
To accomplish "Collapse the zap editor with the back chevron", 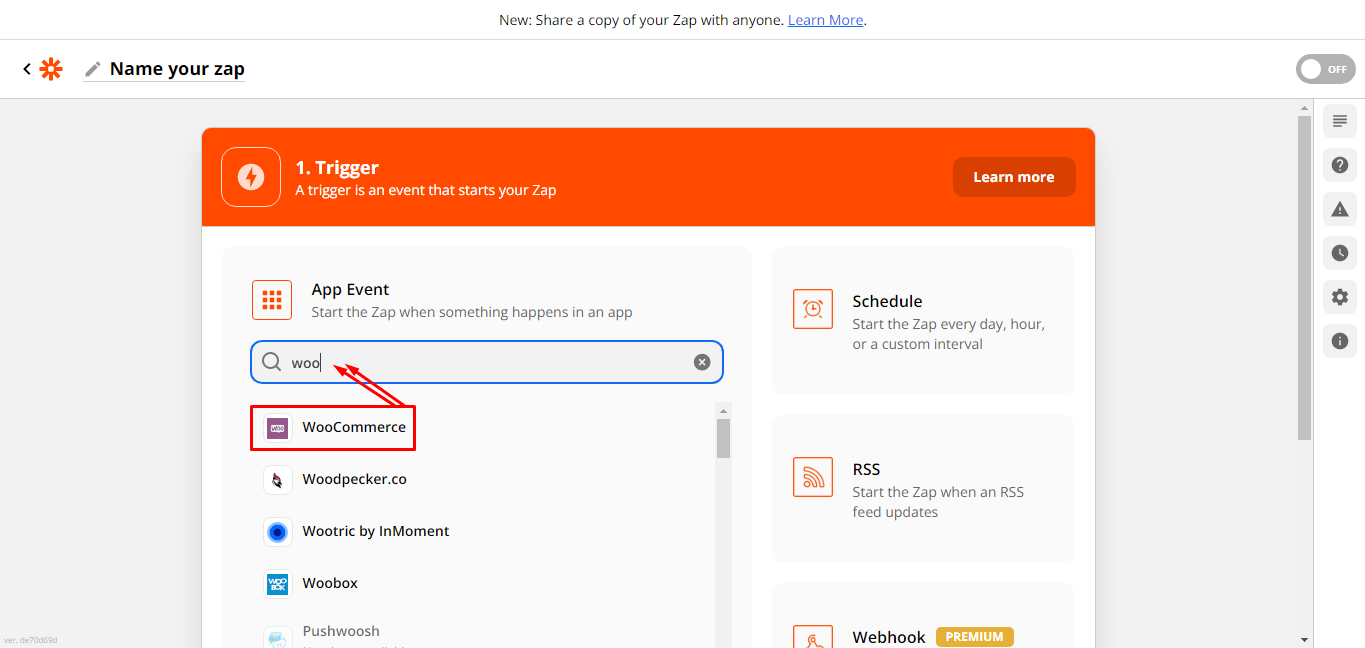I will [x=26, y=68].
